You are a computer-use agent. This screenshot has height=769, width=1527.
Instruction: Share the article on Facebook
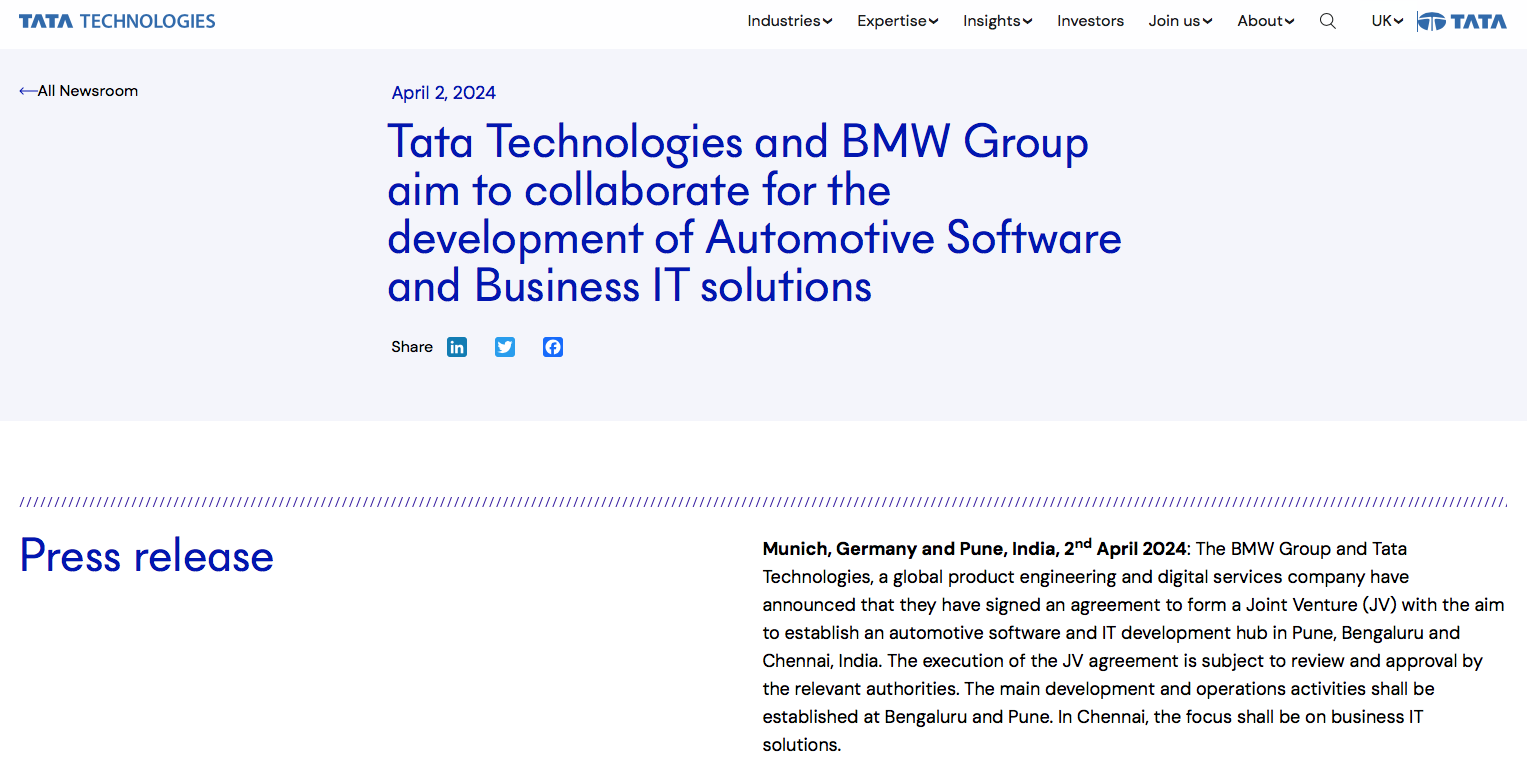pos(553,347)
